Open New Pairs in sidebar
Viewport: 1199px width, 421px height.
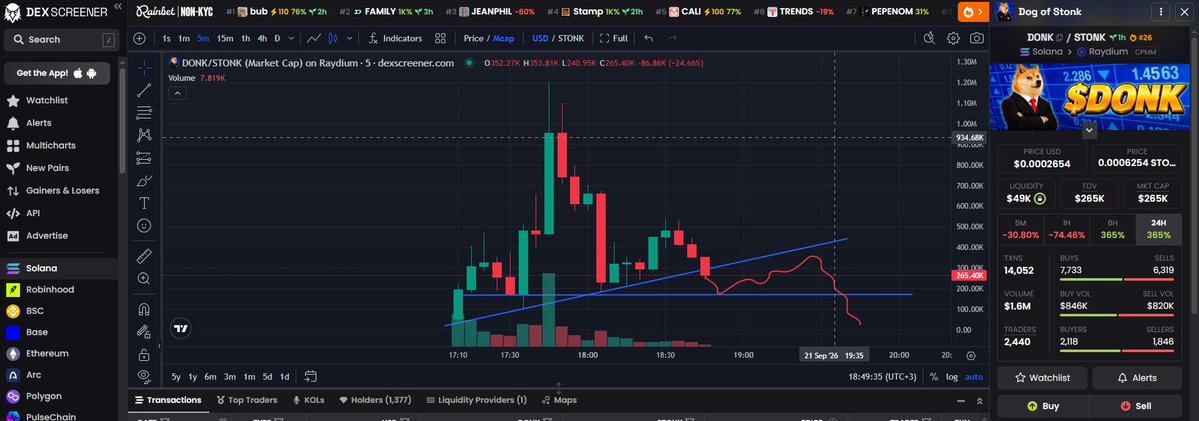47,168
